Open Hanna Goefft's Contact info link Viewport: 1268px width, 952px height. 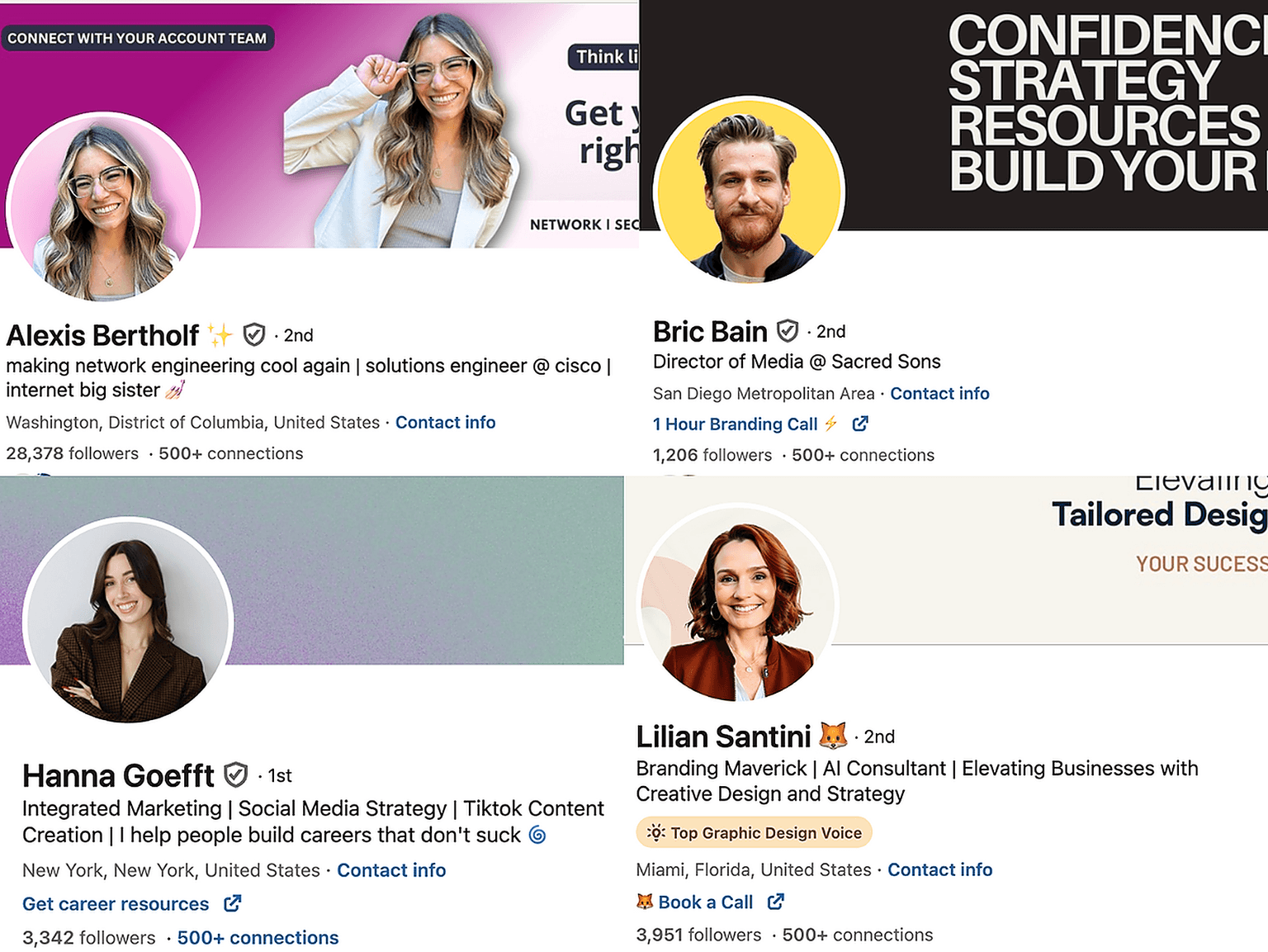(391, 870)
